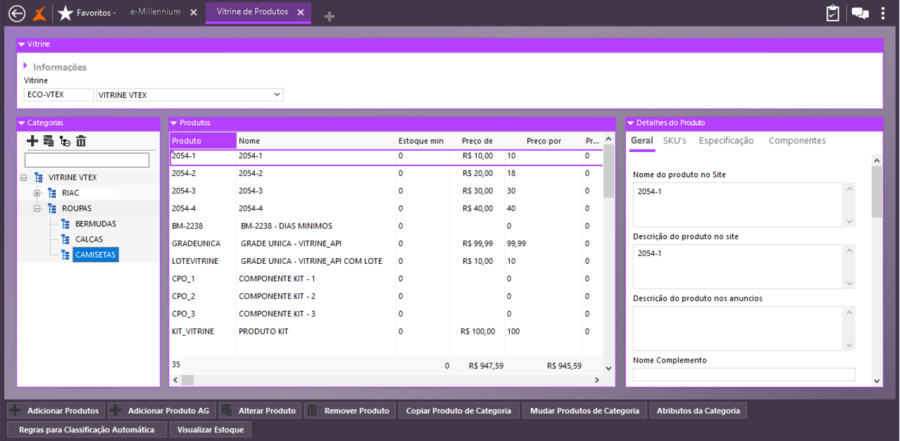
Task: Switch to the SKU's tab
Action: pyautogui.click(x=674, y=141)
